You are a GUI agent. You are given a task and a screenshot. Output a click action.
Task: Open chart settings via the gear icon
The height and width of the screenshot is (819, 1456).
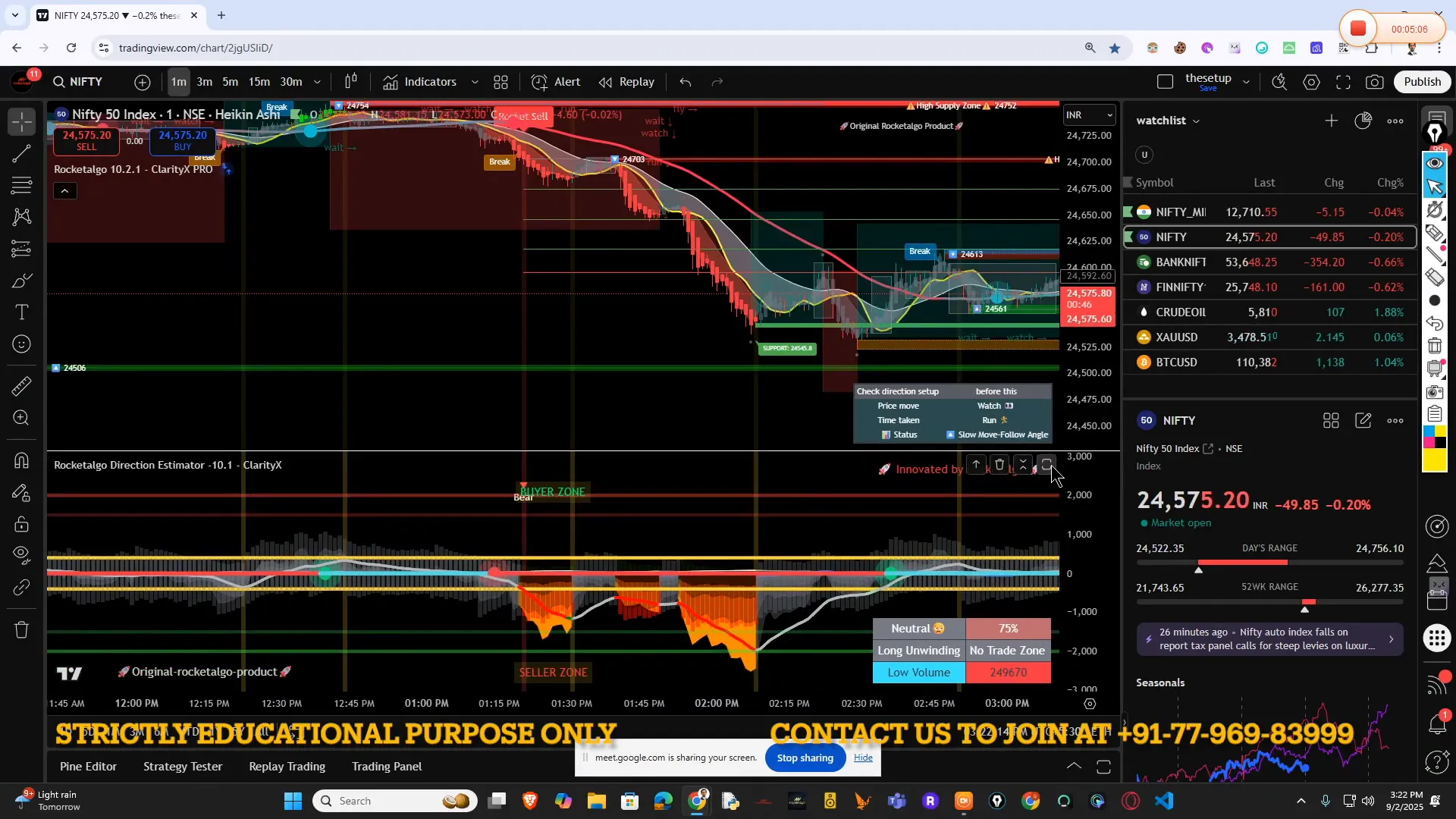click(1311, 82)
